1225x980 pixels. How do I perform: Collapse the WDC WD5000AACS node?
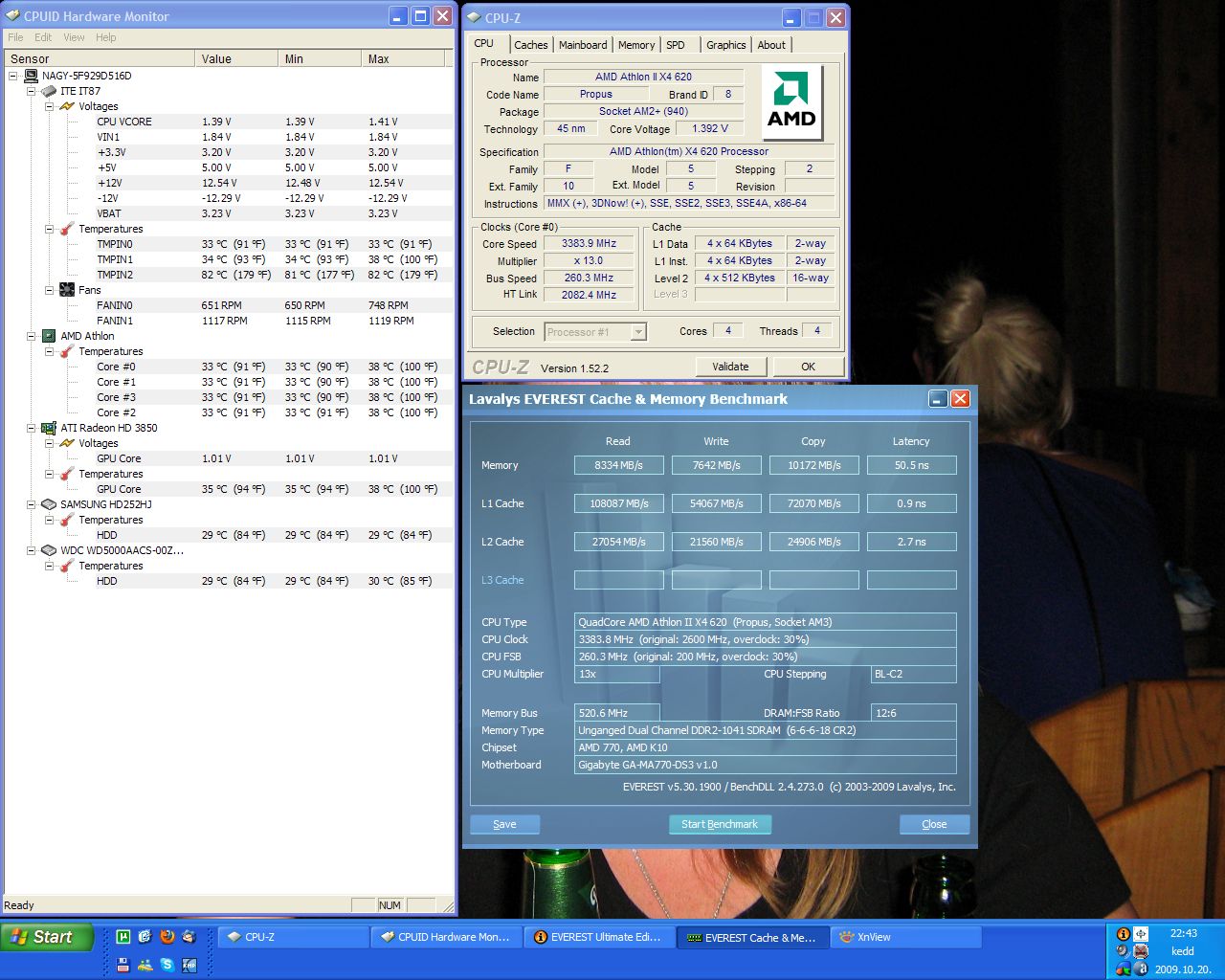coord(31,550)
